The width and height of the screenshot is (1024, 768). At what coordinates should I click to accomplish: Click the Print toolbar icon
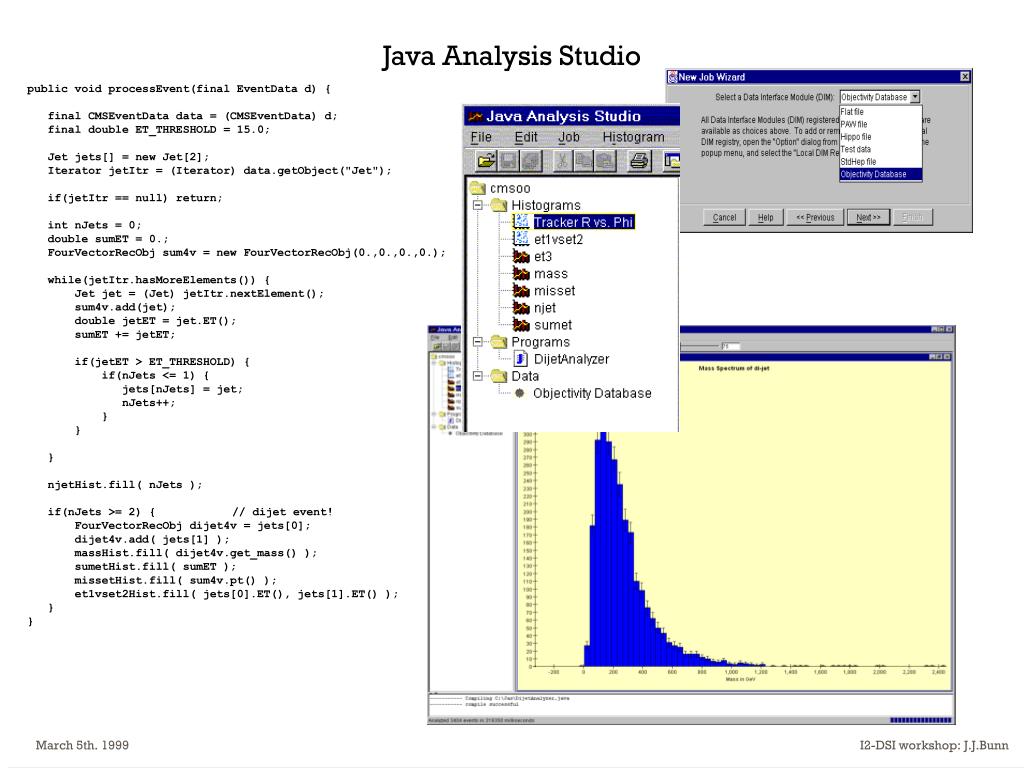(639, 160)
